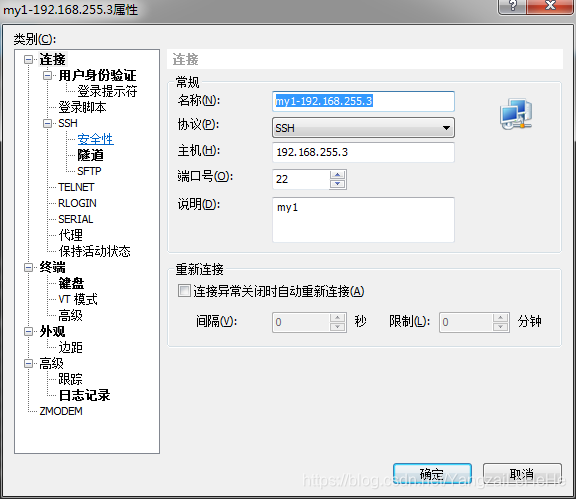Click the 限制 limit minutes field

coord(466,322)
